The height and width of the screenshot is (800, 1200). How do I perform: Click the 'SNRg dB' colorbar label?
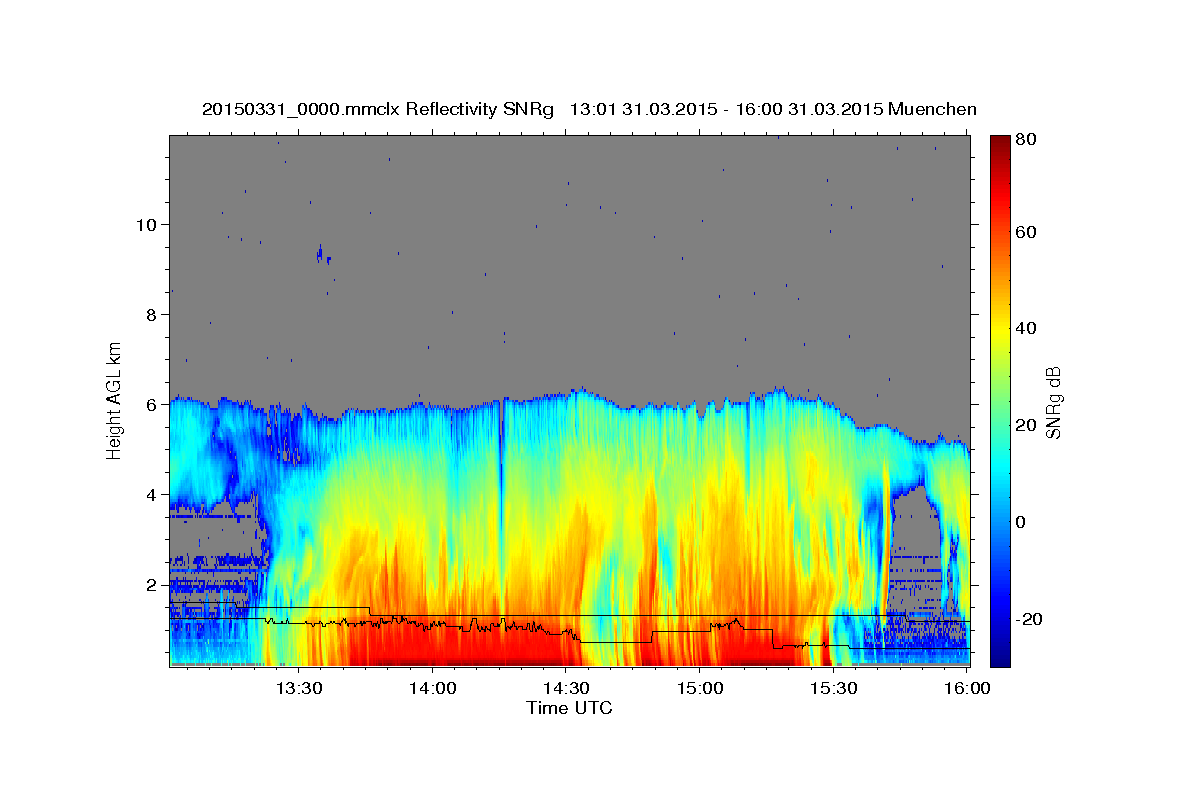click(x=1053, y=402)
